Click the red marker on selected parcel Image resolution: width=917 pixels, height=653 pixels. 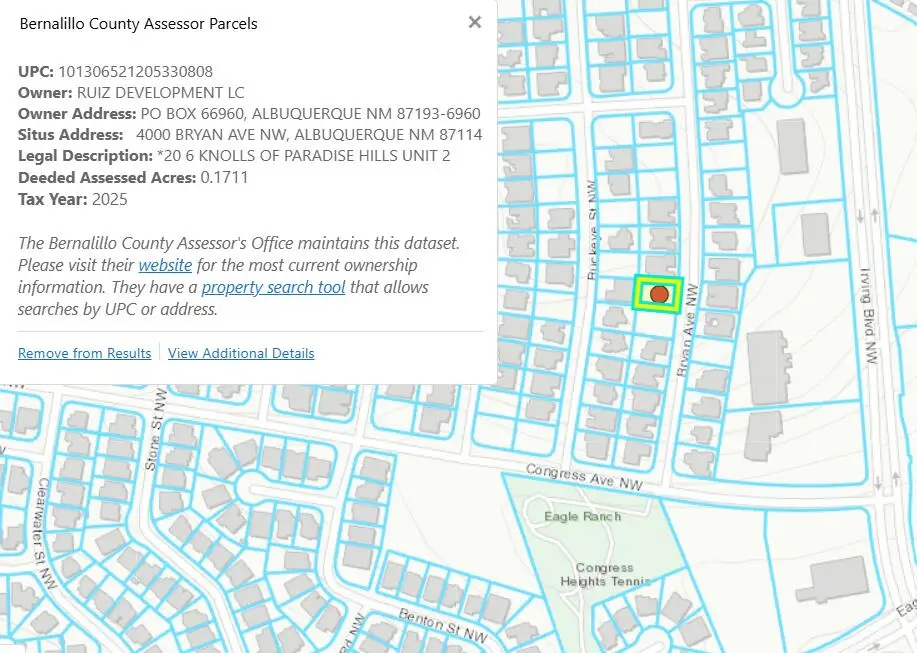(x=659, y=294)
